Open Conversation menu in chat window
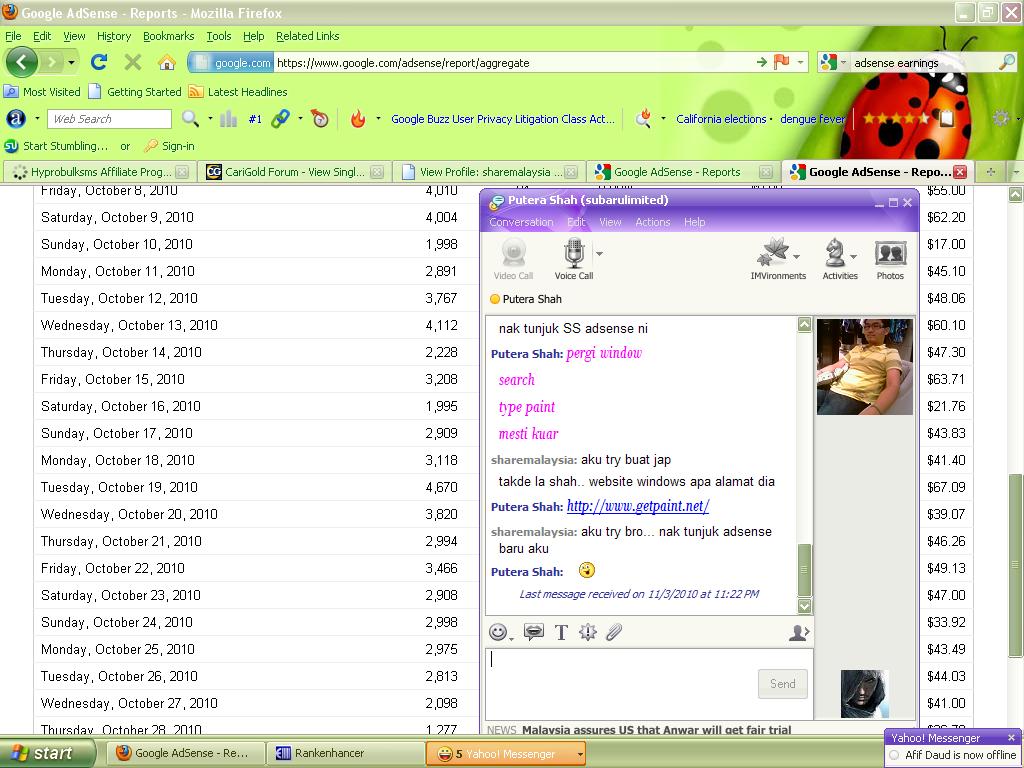Viewport: 1024px width, 768px height. [x=521, y=222]
